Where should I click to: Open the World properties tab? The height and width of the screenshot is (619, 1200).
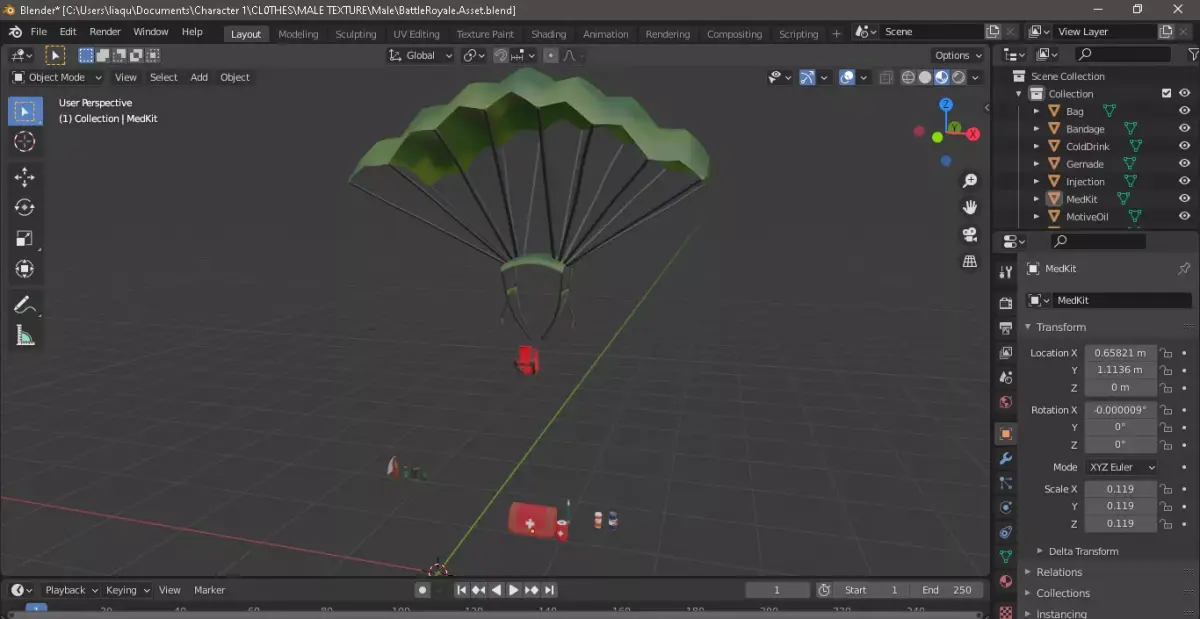[x=1006, y=403]
